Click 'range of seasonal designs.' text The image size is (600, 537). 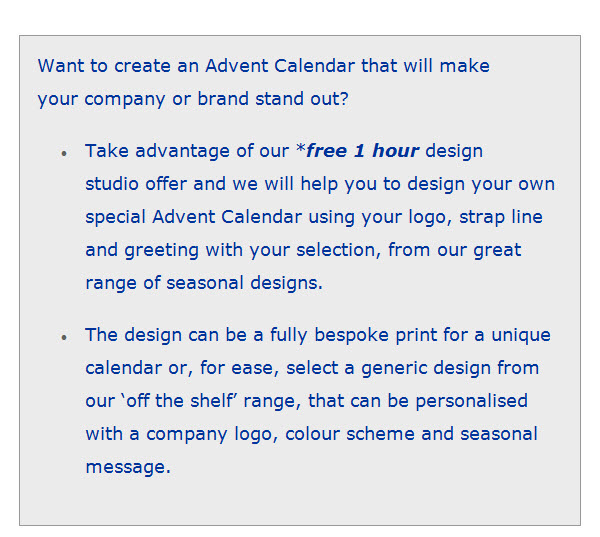(x=204, y=283)
